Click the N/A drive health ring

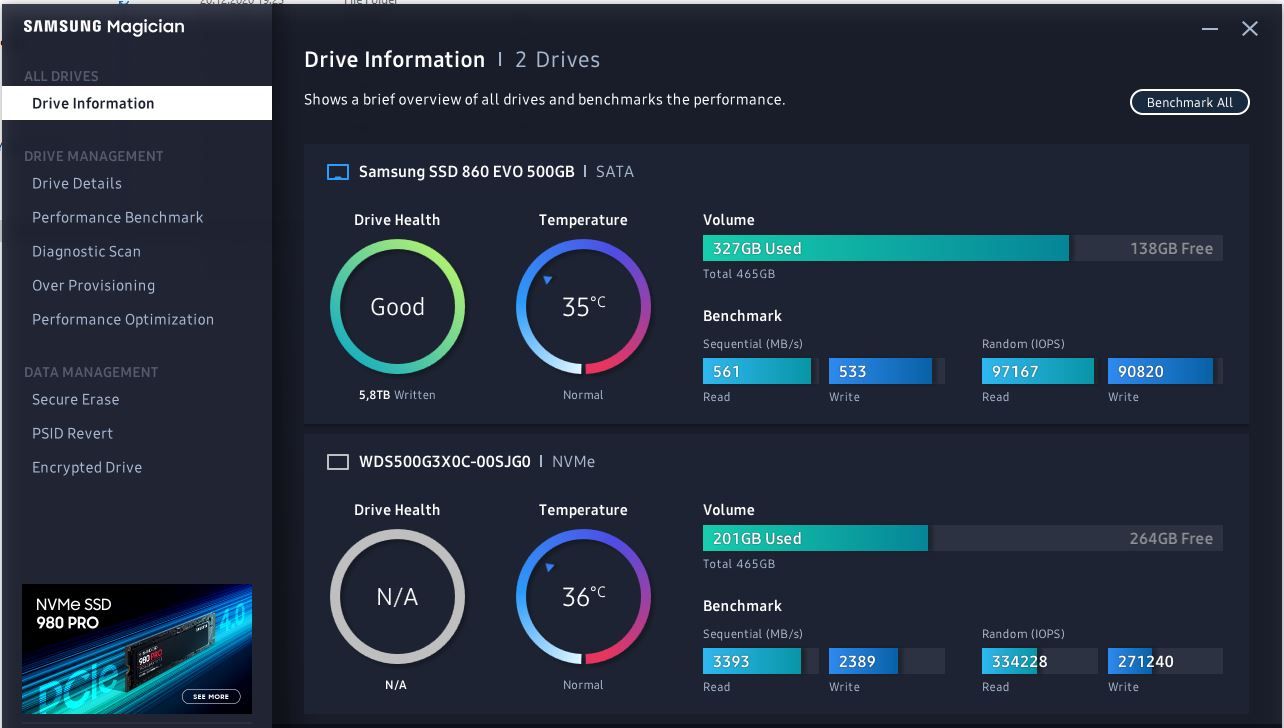click(397, 597)
